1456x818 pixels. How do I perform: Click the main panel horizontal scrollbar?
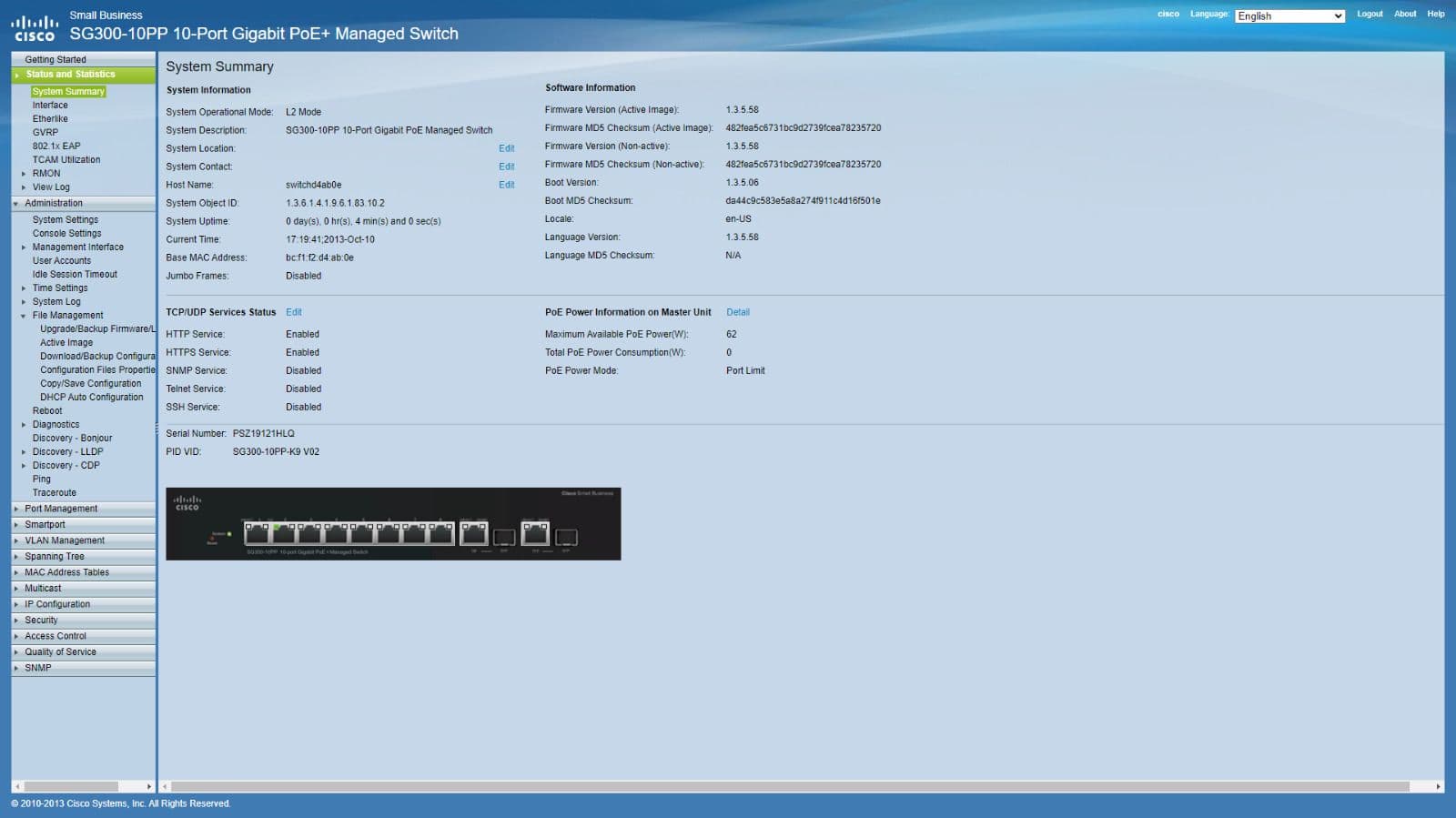(789, 786)
